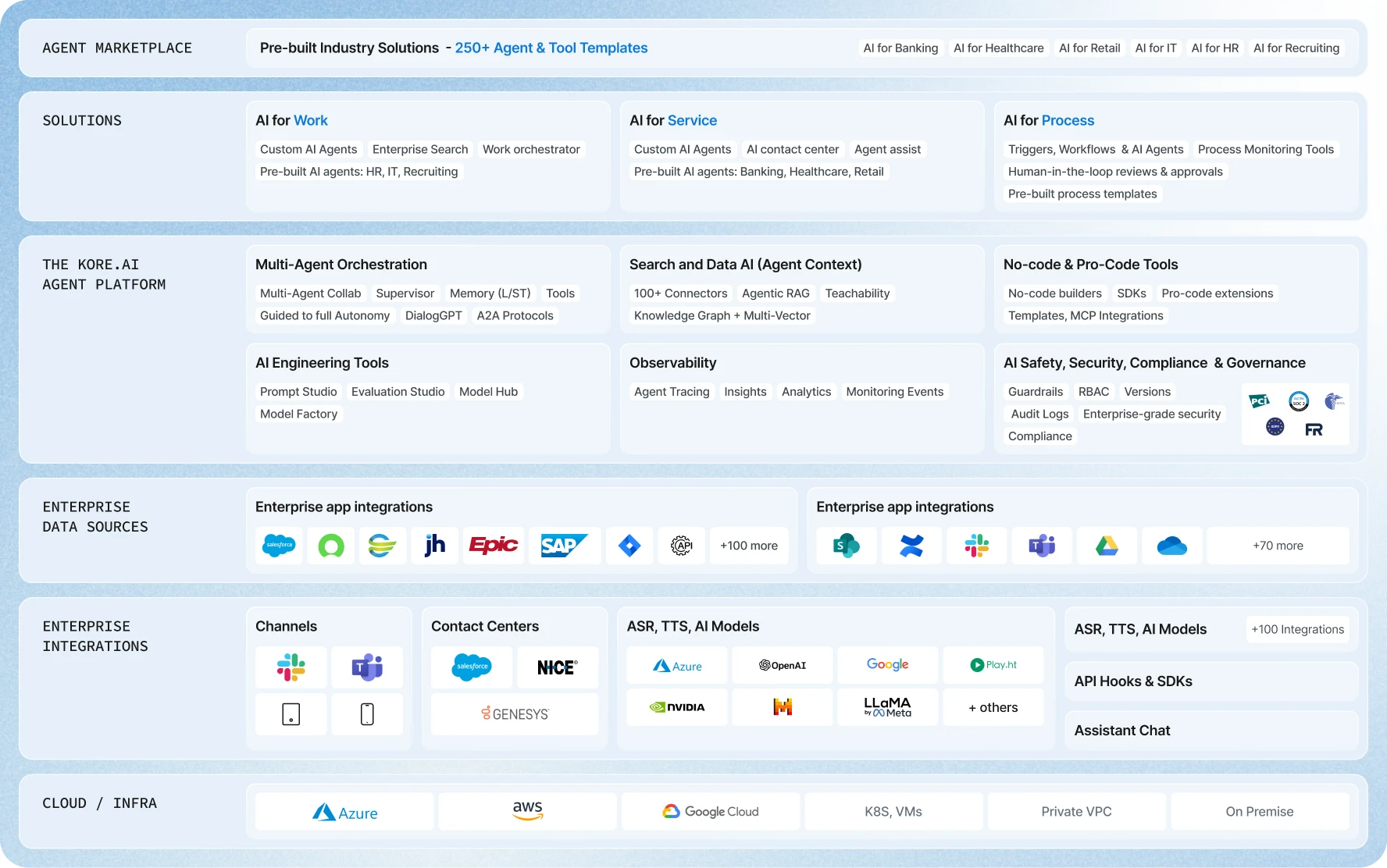Click the Azure tile in Cloud / Infra
The image size is (1387, 868).
click(344, 812)
